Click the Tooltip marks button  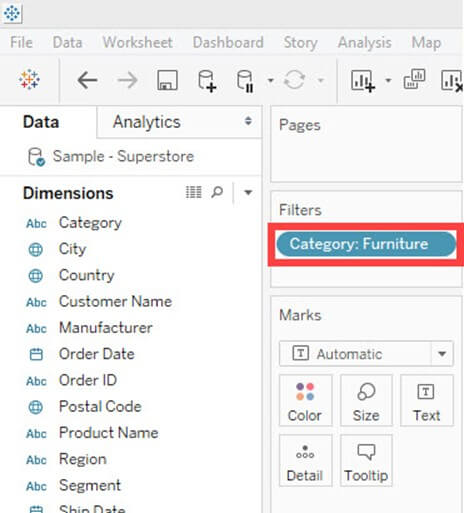point(366,460)
